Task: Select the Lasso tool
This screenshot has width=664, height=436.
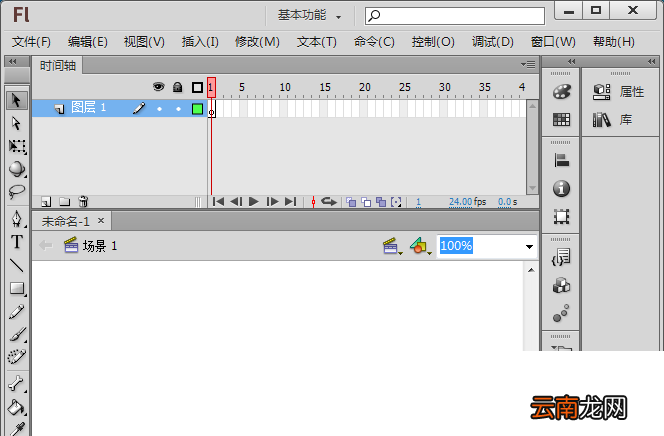Action: pyautogui.click(x=17, y=192)
